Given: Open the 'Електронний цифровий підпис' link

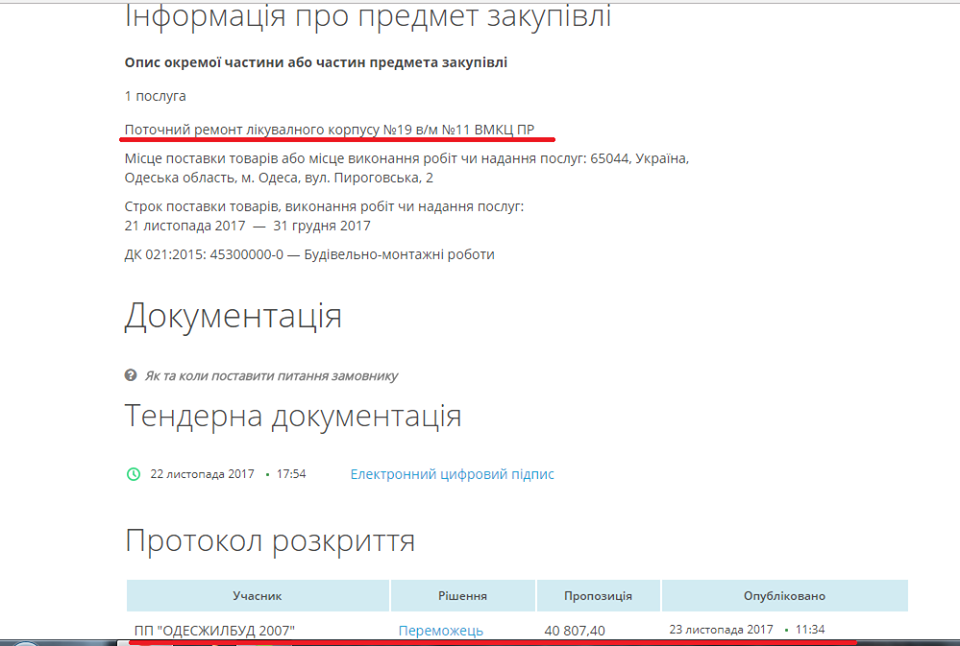Looking at the screenshot, I should [452, 474].
